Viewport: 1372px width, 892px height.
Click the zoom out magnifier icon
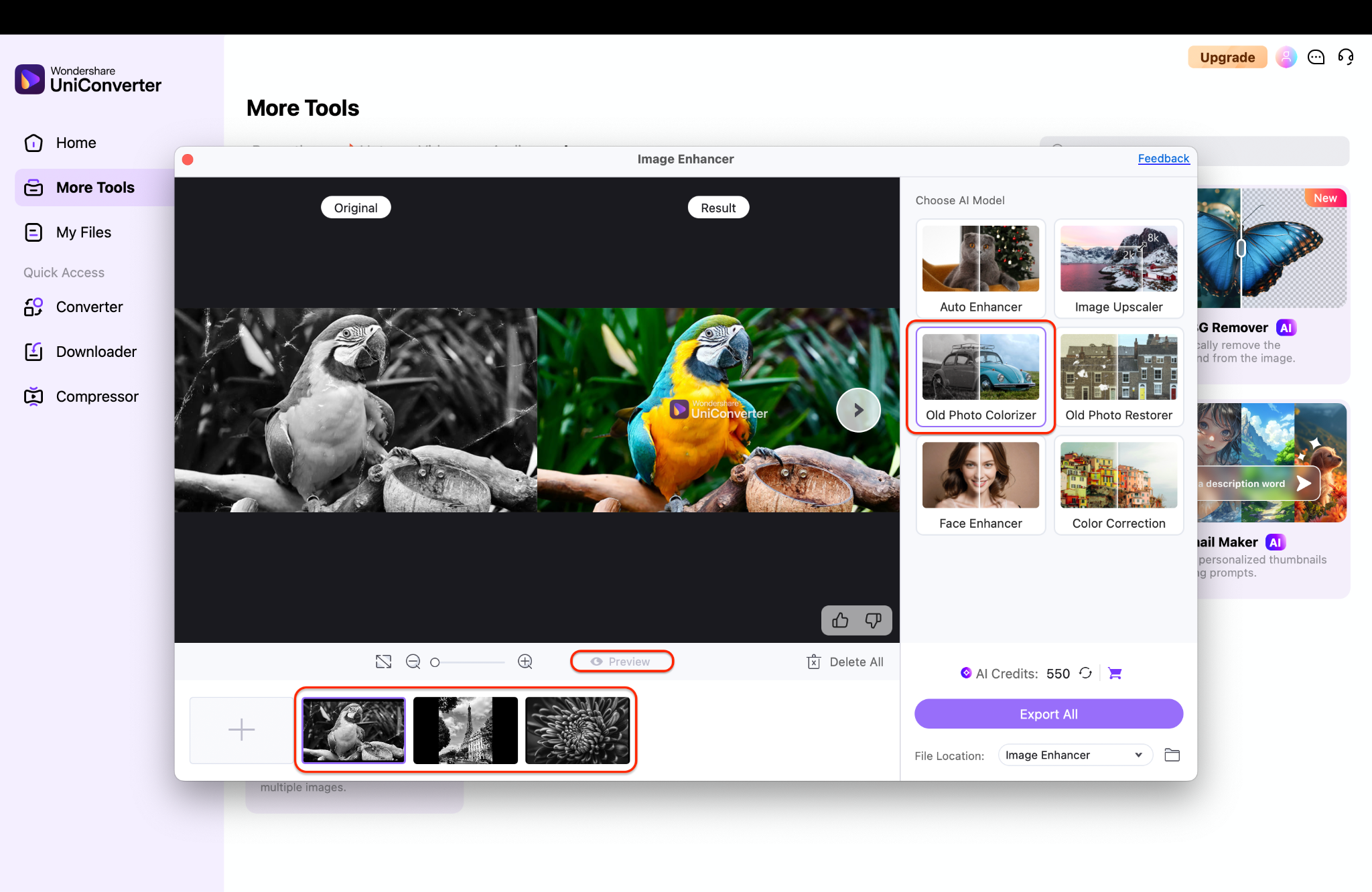[413, 662]
